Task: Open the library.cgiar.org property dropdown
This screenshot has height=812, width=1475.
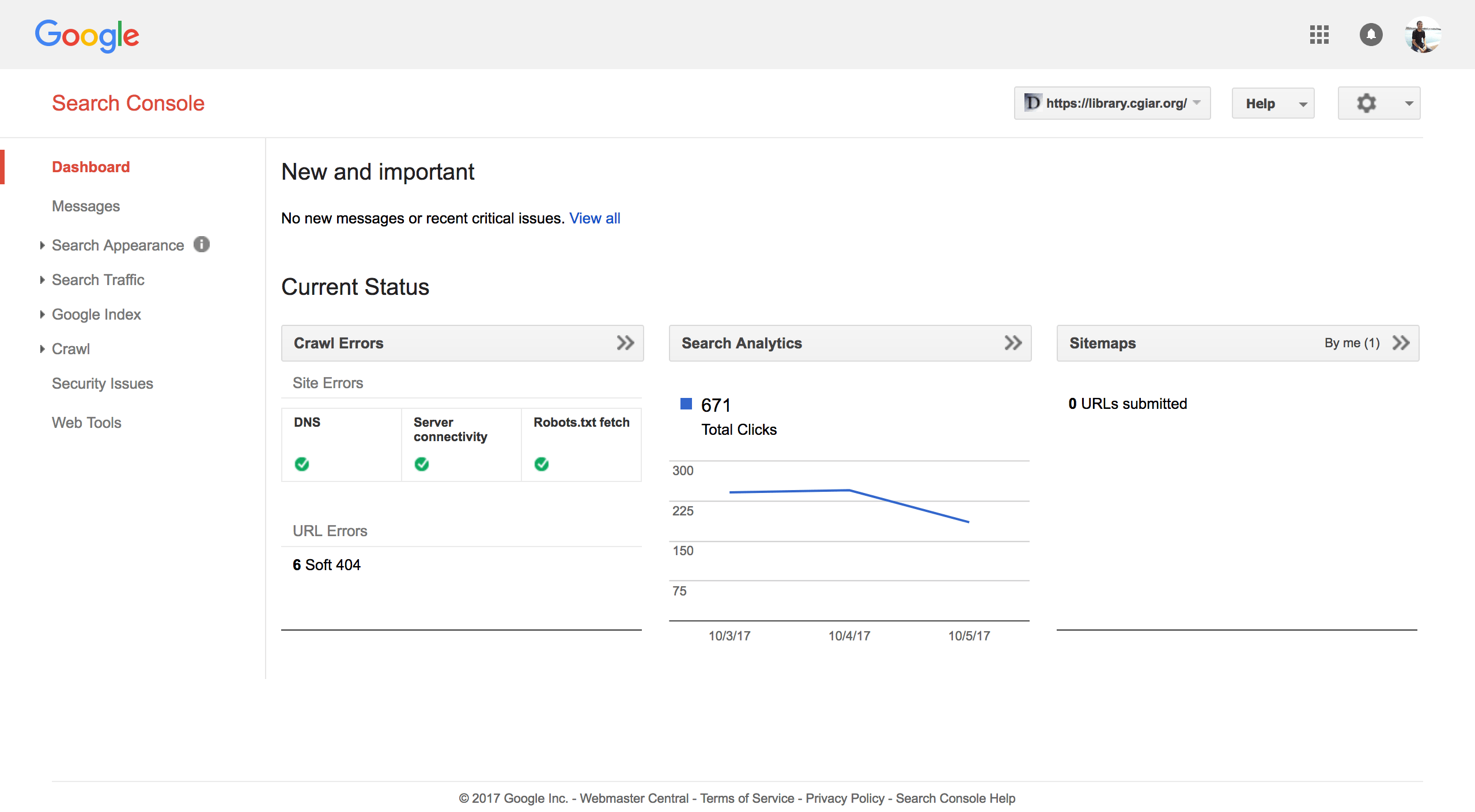Action: (x=1112, y=104)
